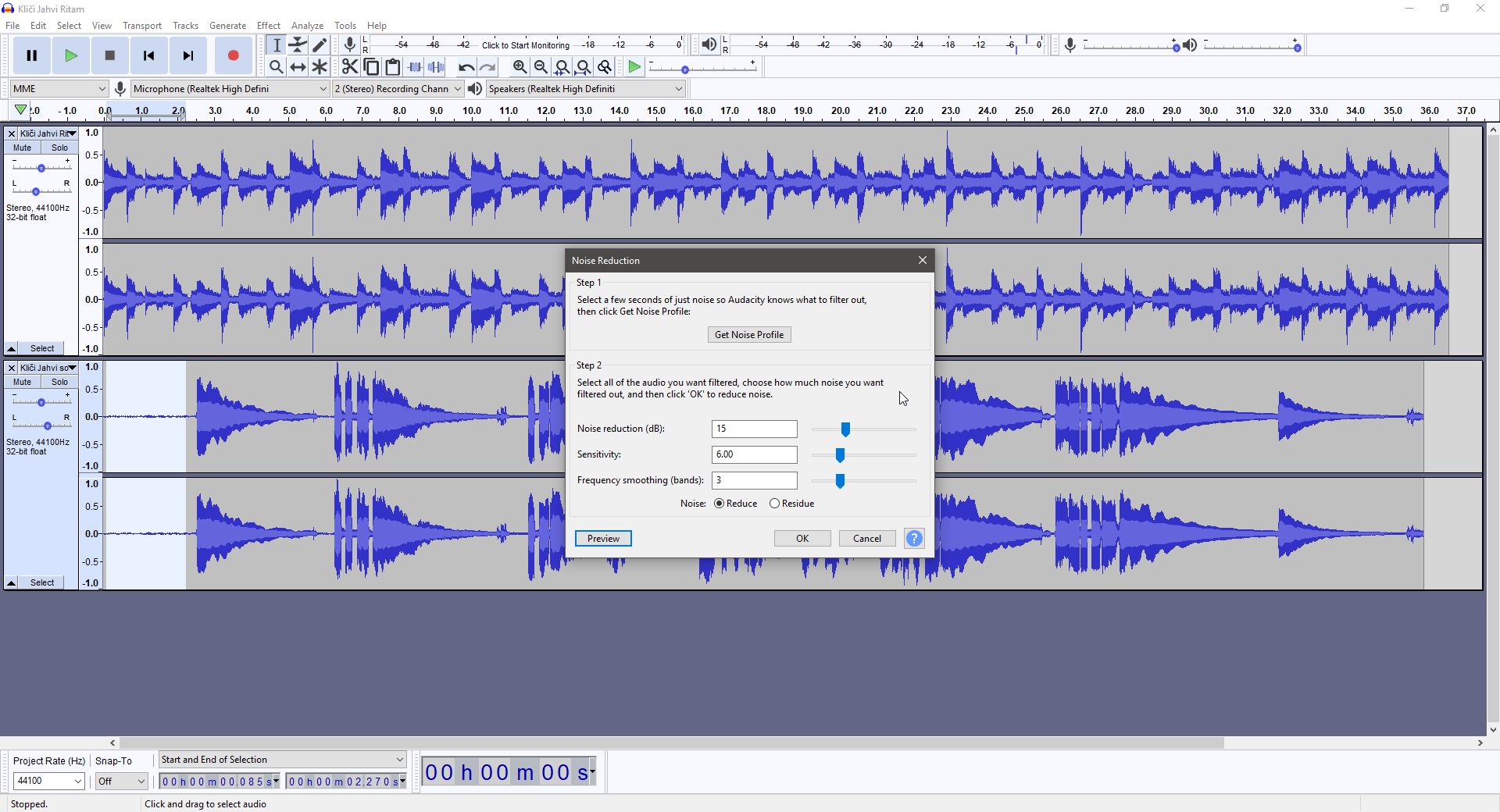The image size is (1500, 812).
Task: Open Kliči Jahvi Ritam track name menu
Action: (x=48, y=134)
